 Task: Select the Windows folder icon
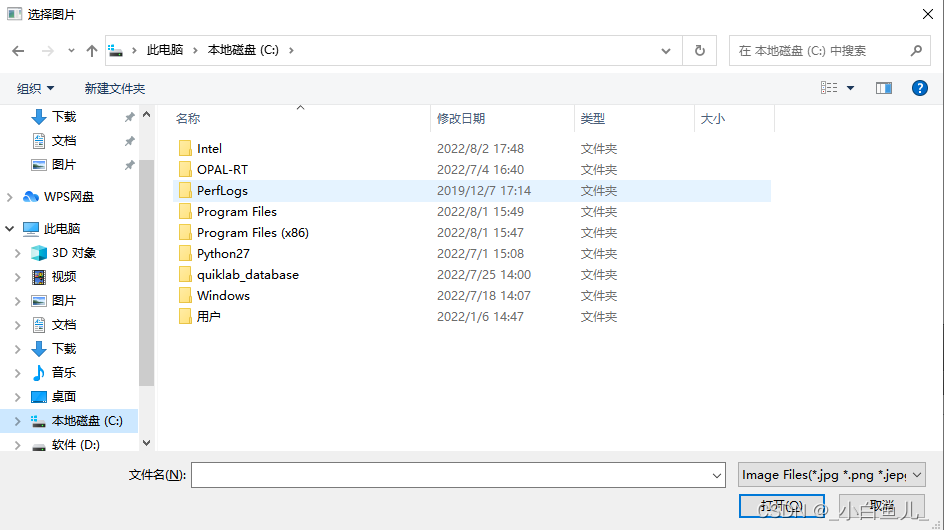185,296
